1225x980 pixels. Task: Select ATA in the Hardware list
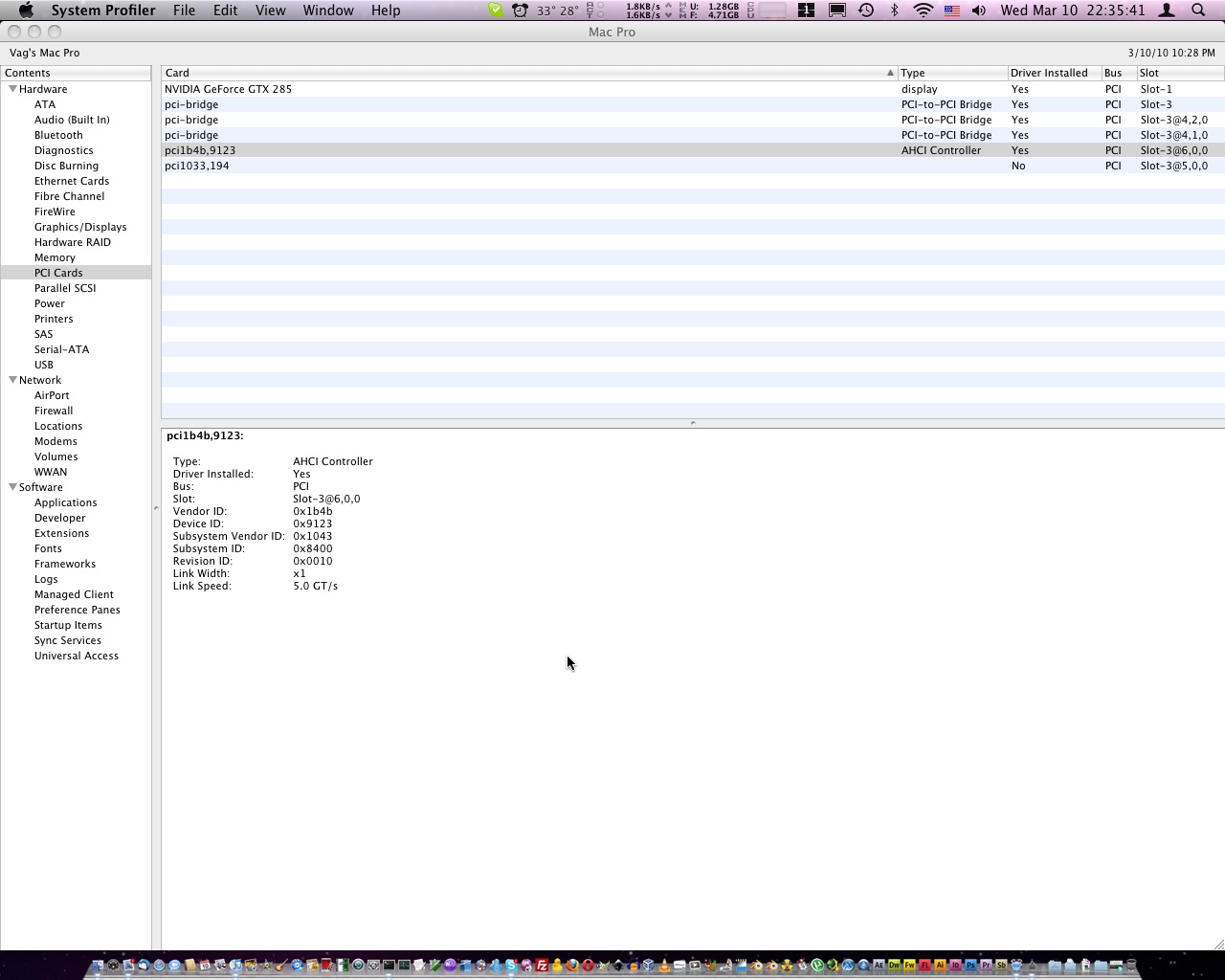click(45, 104)
